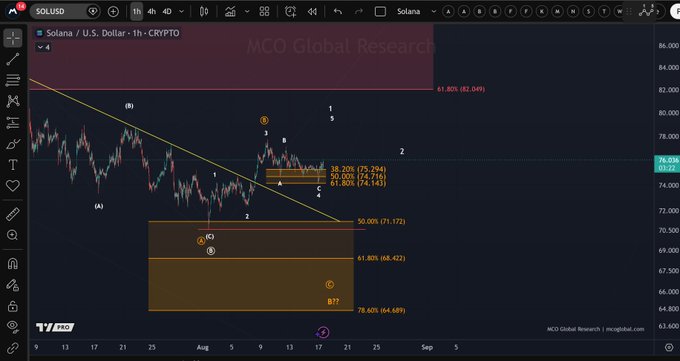This screenshot has width=680, height=361.
Task: Click the TradingView PRO logo
Action: [55, 327]
